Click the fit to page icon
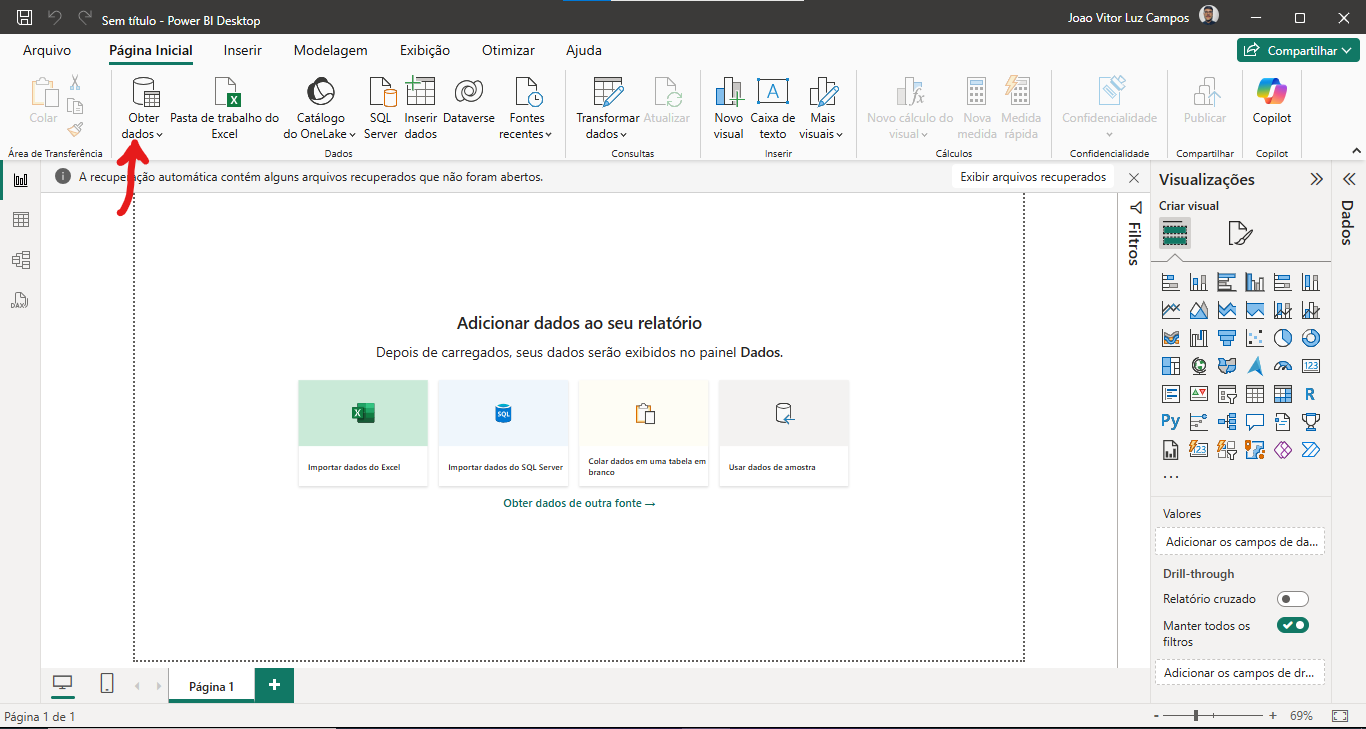This screenshot has width=1366, height=729. [x=1340, y=716]
